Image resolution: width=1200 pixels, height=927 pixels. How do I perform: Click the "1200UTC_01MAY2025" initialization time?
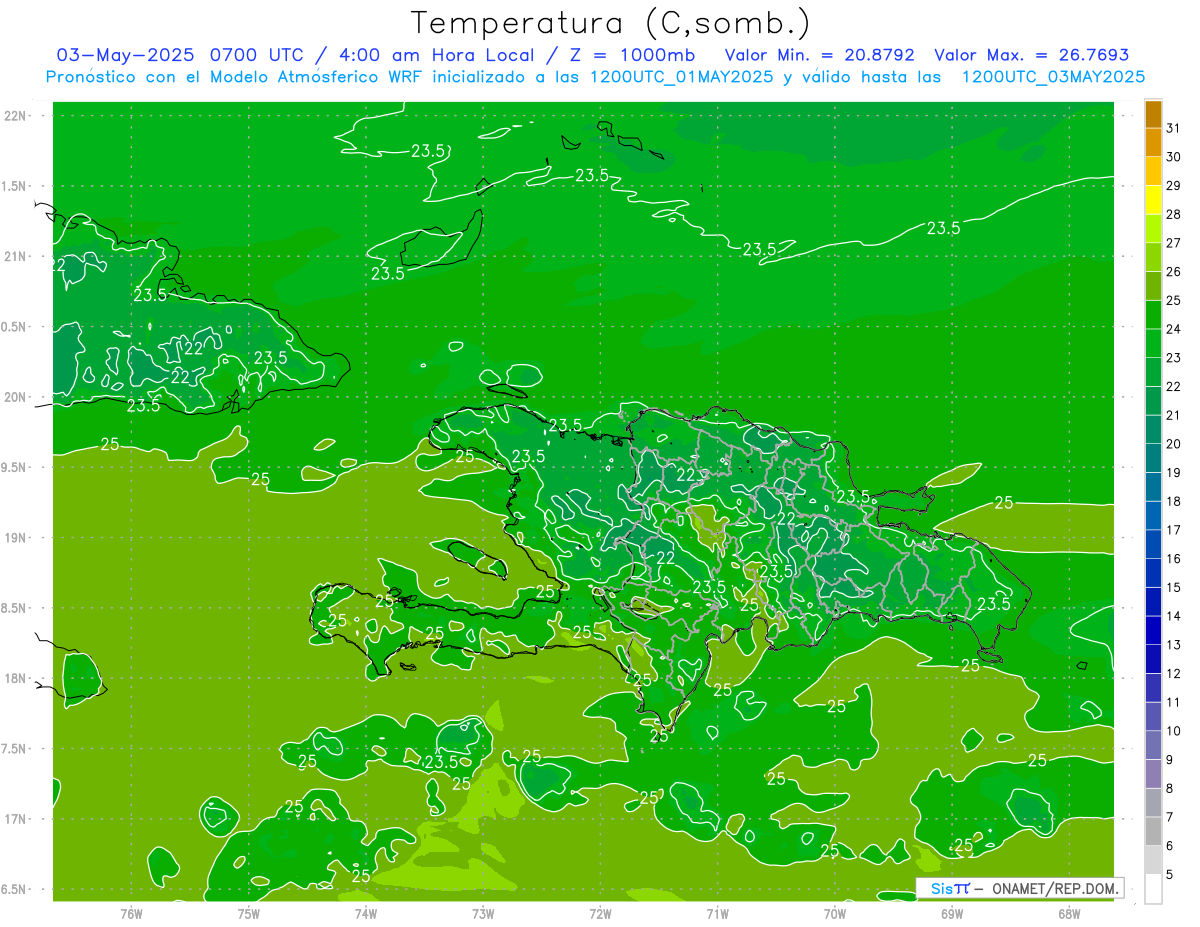click(x=681, y=77)
